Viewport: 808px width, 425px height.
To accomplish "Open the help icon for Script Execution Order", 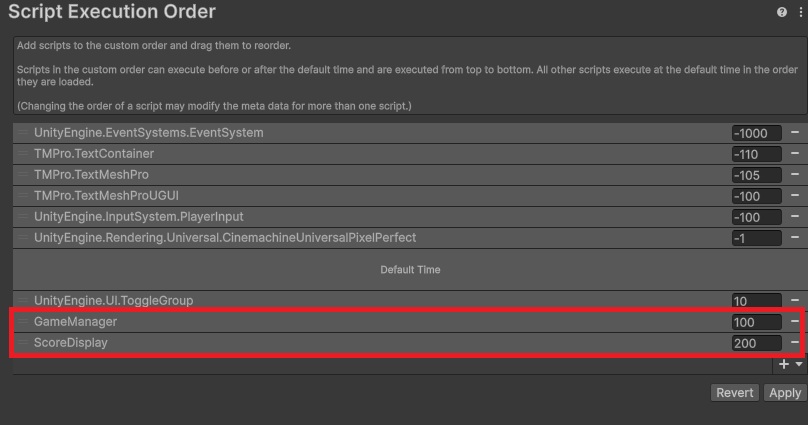I will [x=782, y=12].
